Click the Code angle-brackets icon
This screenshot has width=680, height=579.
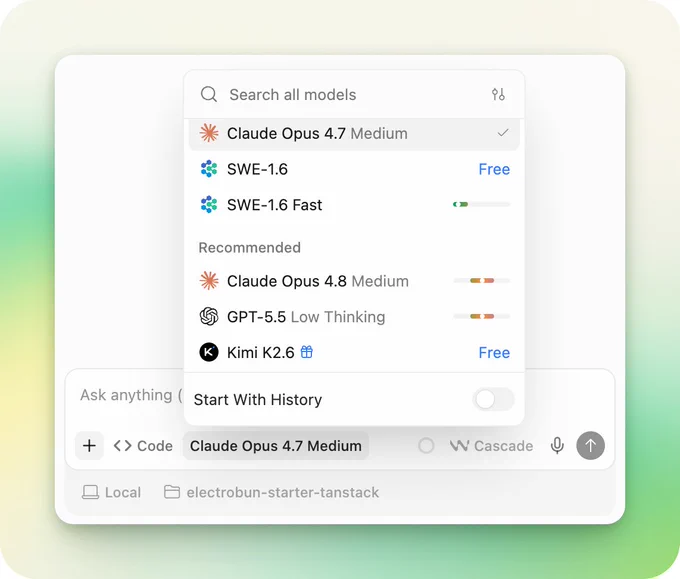pyautogui.click(x=122, y=445)
